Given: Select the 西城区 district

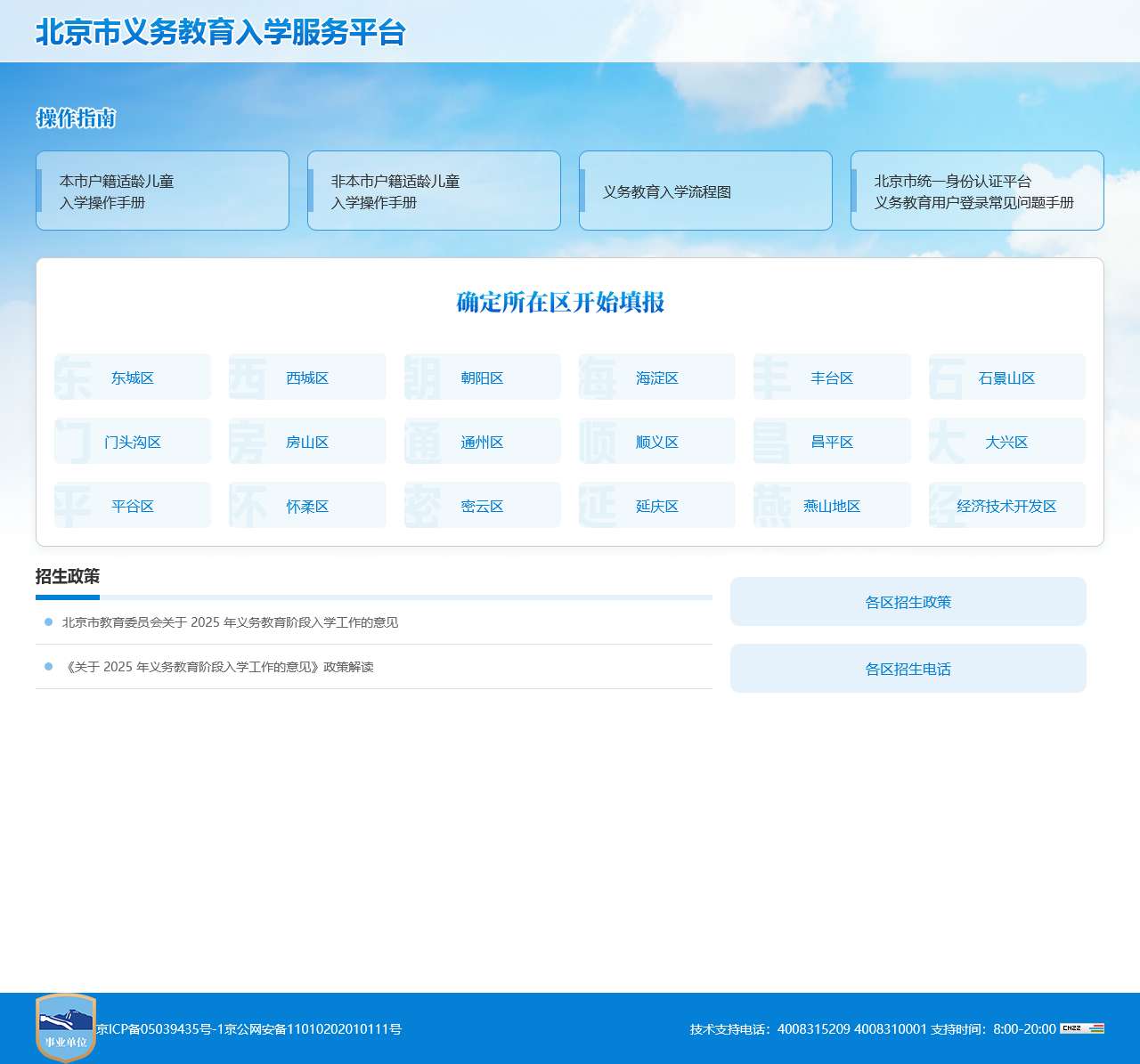Looking at the screenshot, I should (x=306, y=377).
